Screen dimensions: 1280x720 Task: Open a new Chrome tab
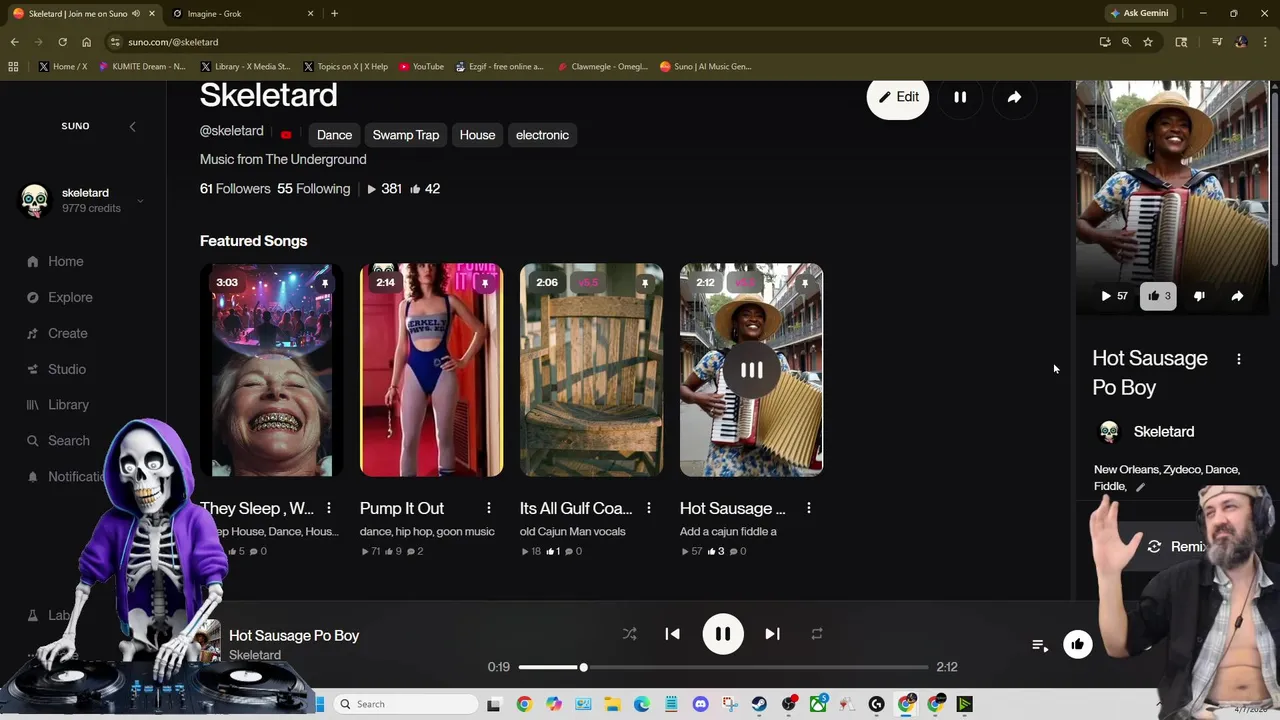click(334, 14)
